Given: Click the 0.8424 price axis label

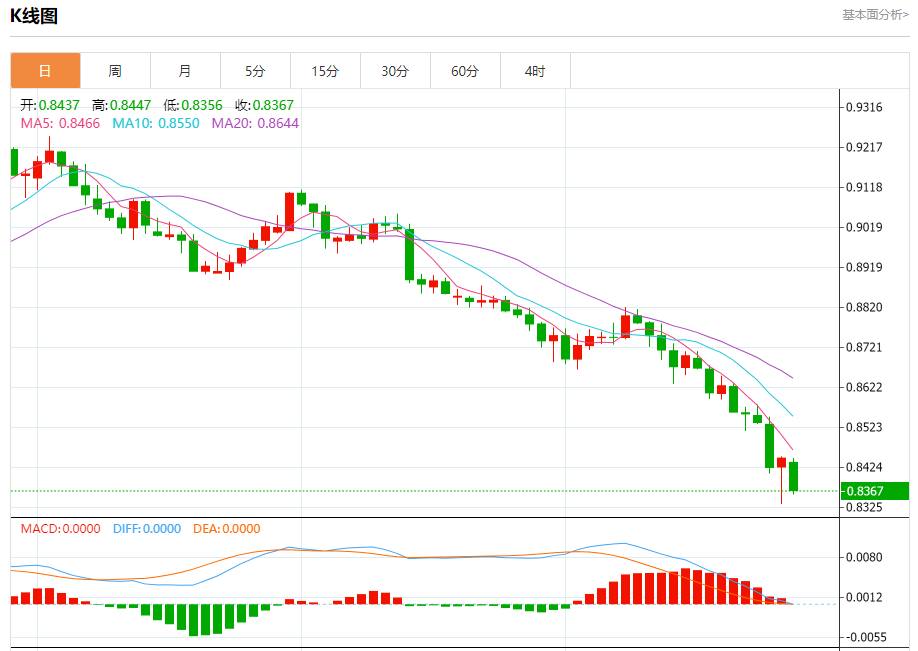Looking at the screenshot, I should 864,467.
